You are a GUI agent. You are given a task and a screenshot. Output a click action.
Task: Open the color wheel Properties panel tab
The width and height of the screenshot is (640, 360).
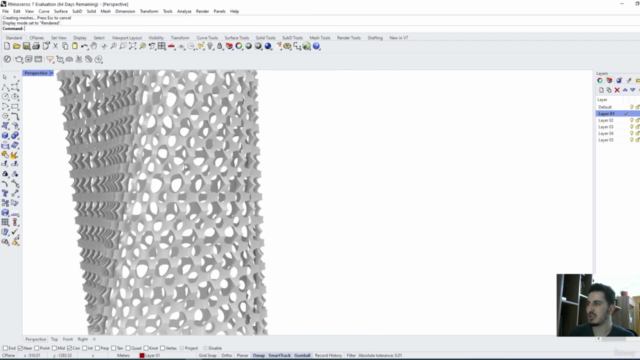pos(600,80)
